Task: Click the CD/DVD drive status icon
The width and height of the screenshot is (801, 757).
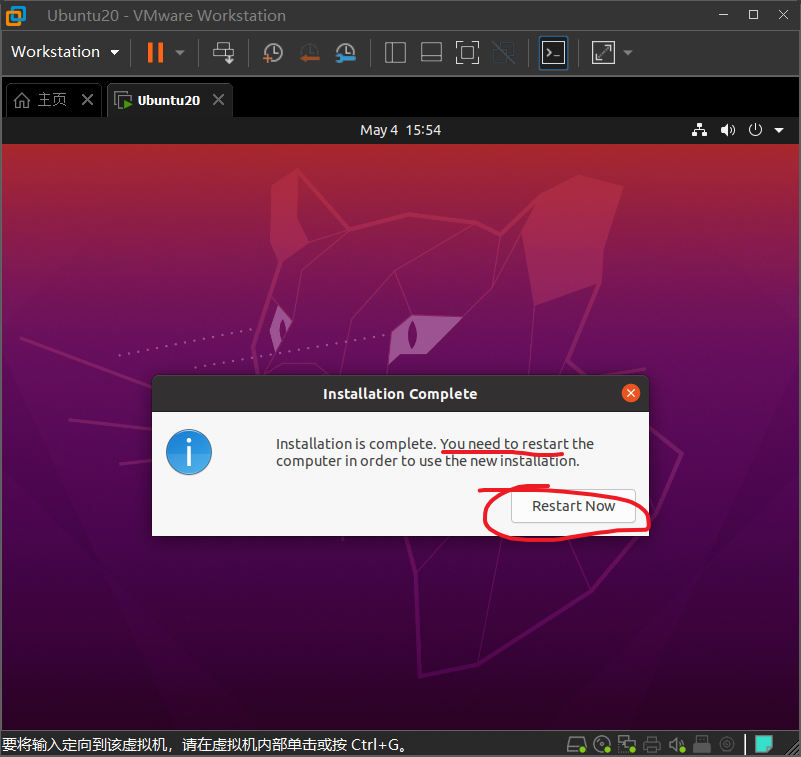Action: click(x=603, y=744)
